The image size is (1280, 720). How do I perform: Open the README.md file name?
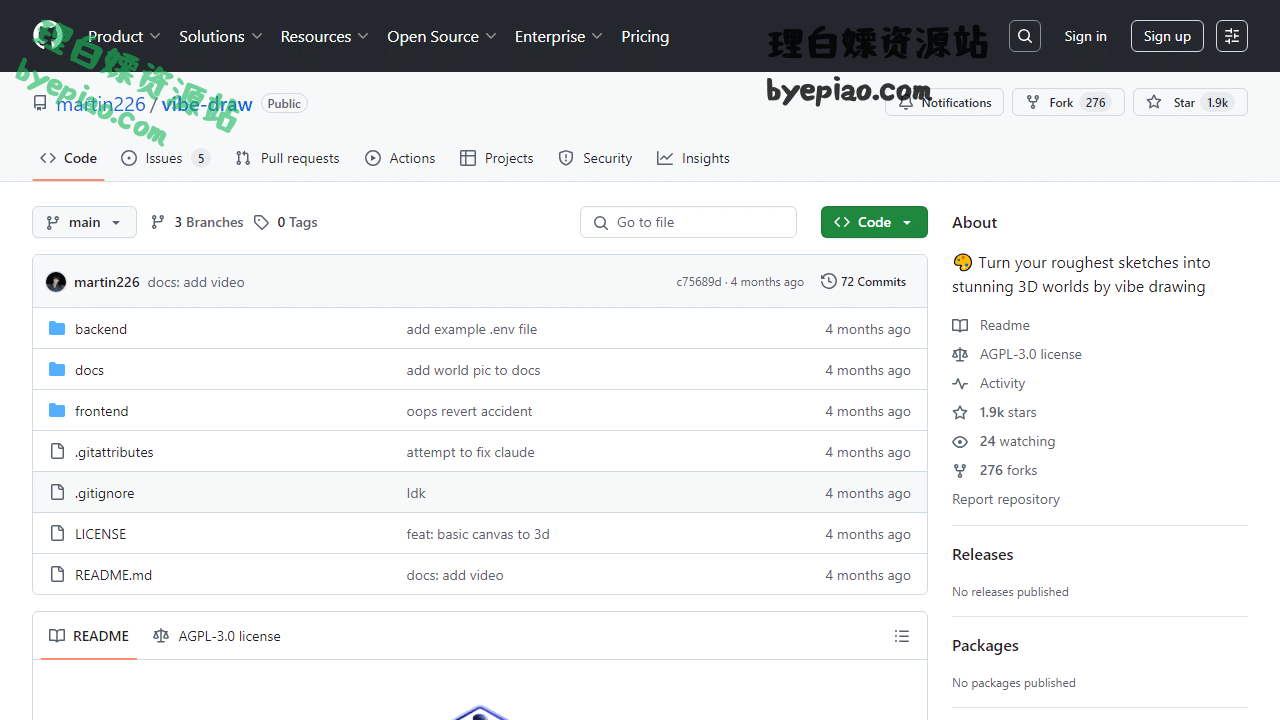114,575
